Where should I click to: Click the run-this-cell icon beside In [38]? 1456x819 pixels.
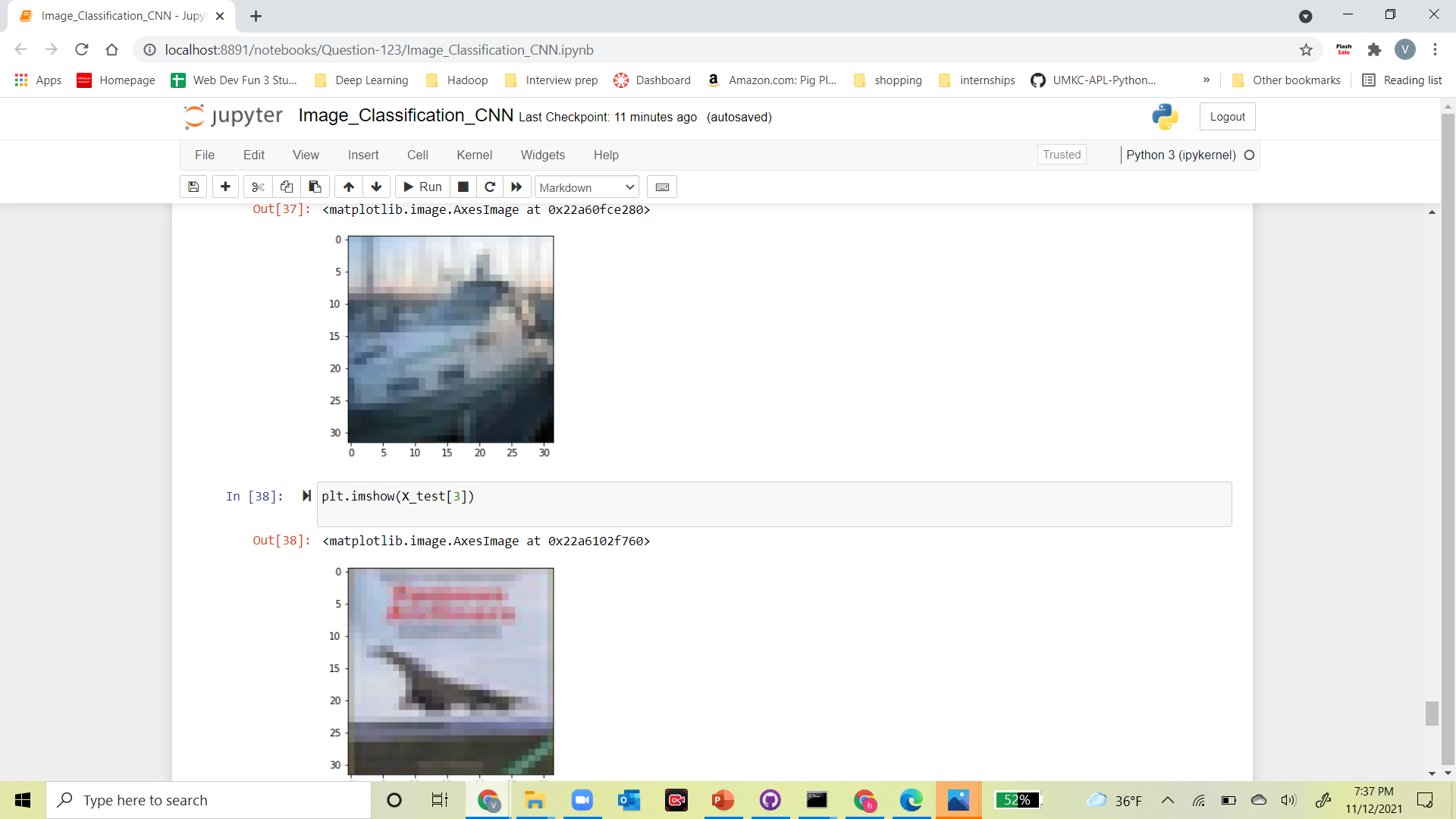[x=306, y=496]
